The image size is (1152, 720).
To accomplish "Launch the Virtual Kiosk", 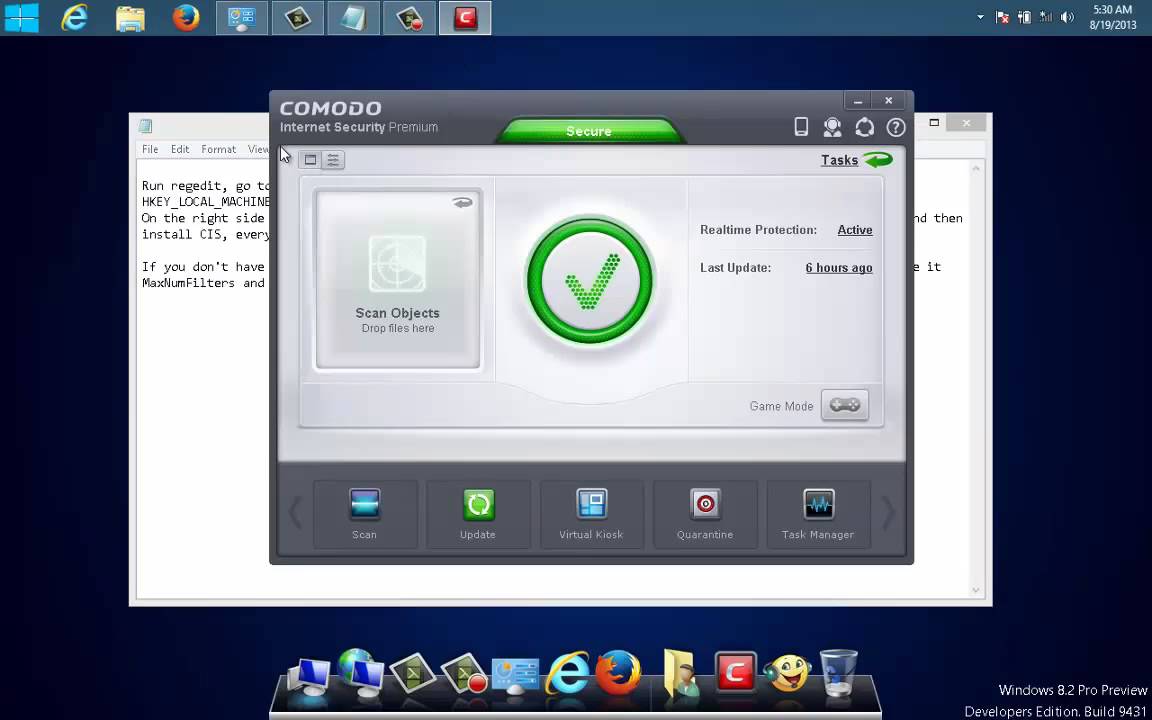I will 591,514.
